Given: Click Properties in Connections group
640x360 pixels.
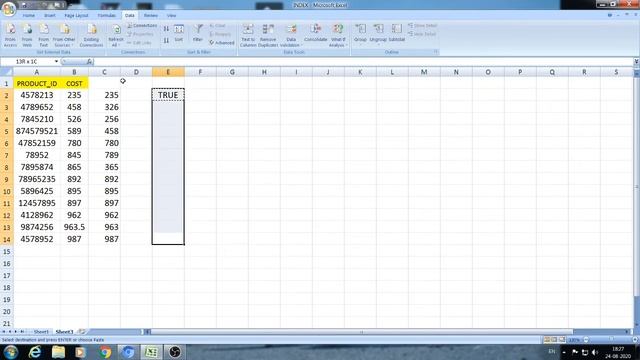Looking at the screenshot, I should [x=140, y=34].
